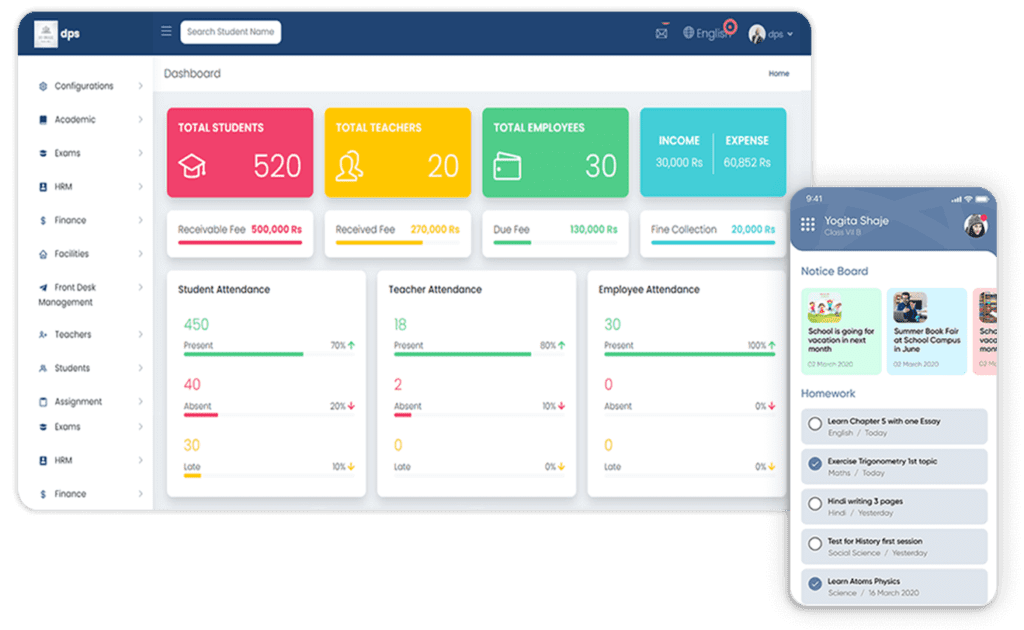Open the dps account dropdown

pyautogui.click(x=775, y=32)
